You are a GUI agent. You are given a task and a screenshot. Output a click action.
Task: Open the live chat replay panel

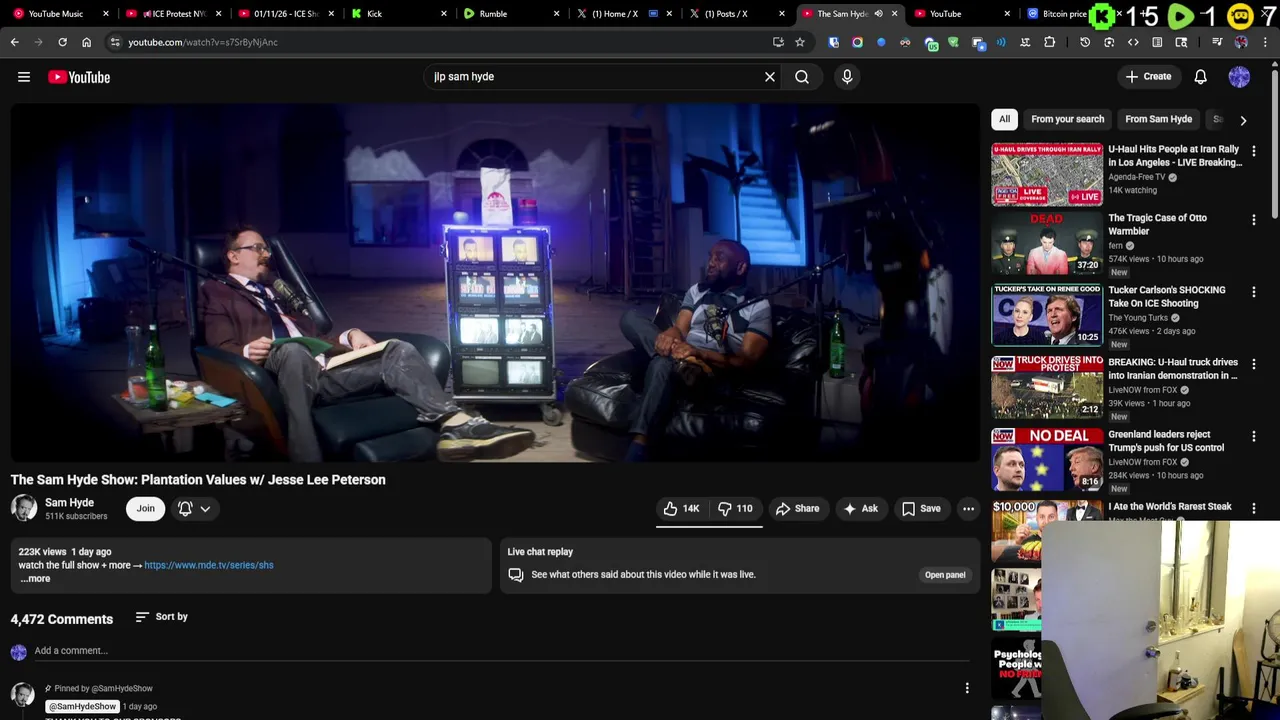[x=944, y=575]
